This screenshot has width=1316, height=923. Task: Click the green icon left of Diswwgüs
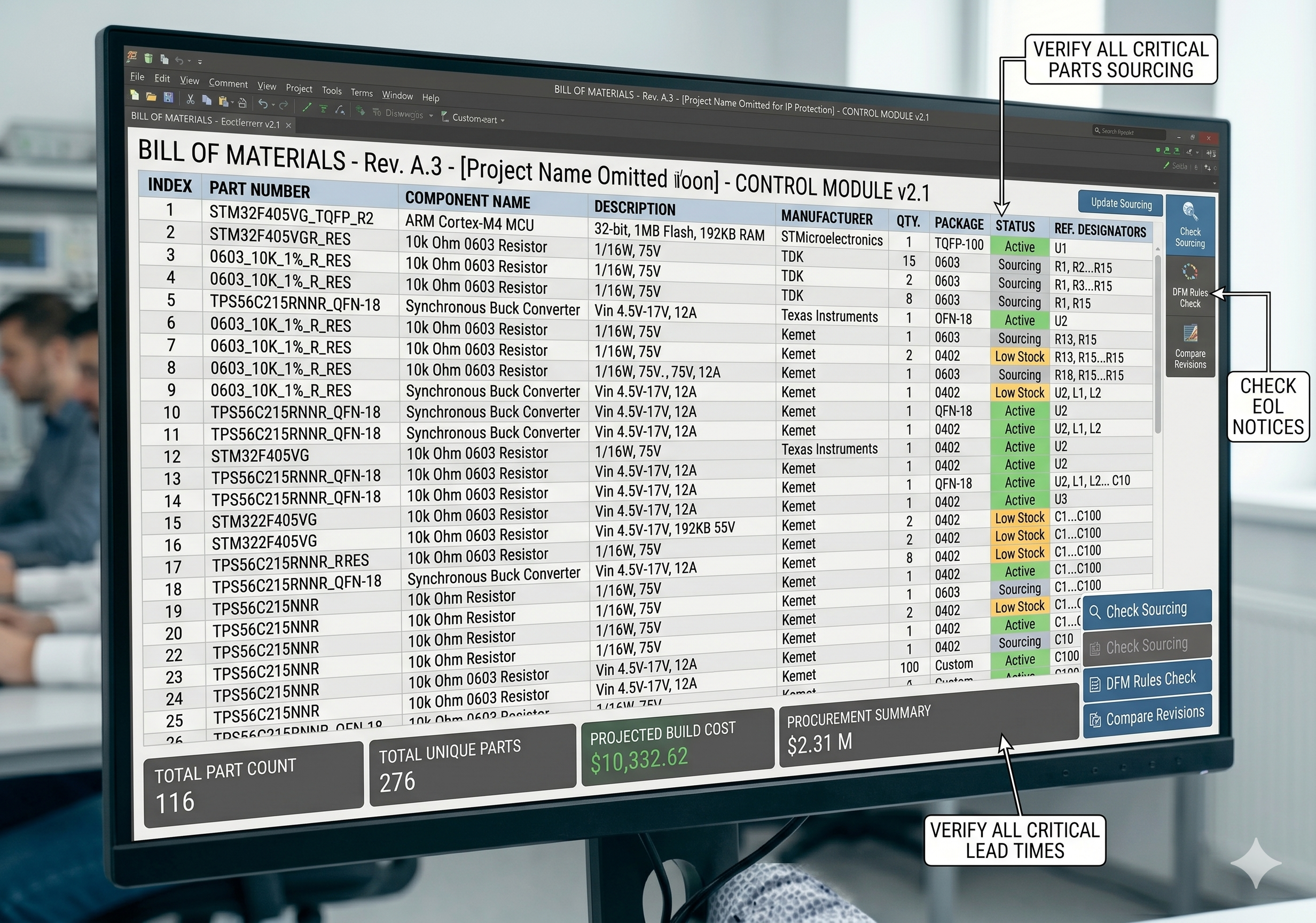click(361, 111)
